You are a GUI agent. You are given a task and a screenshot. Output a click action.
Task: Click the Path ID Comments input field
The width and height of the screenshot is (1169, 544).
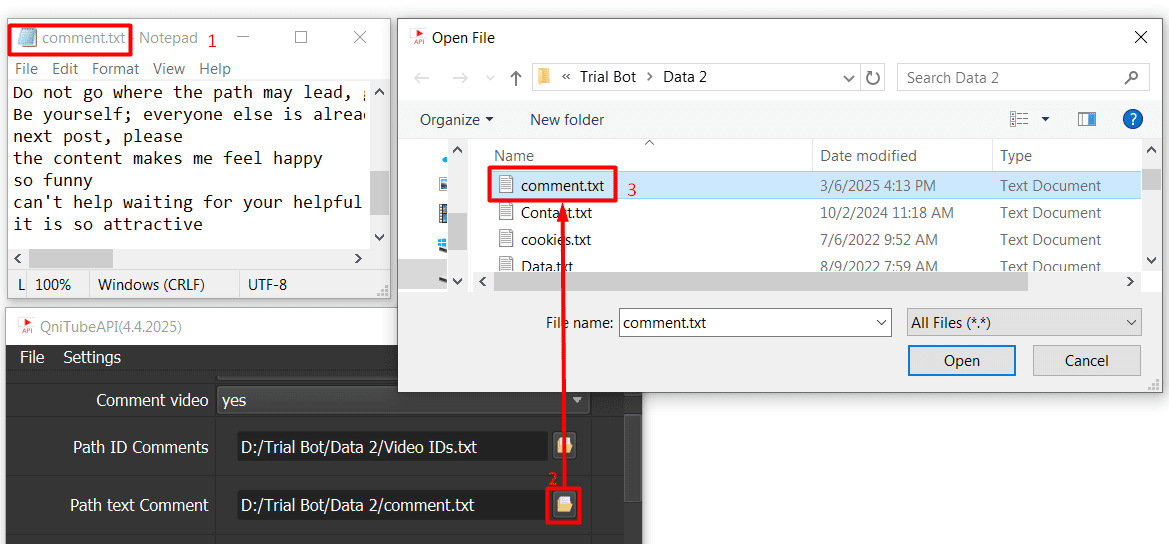coord(393,446)
